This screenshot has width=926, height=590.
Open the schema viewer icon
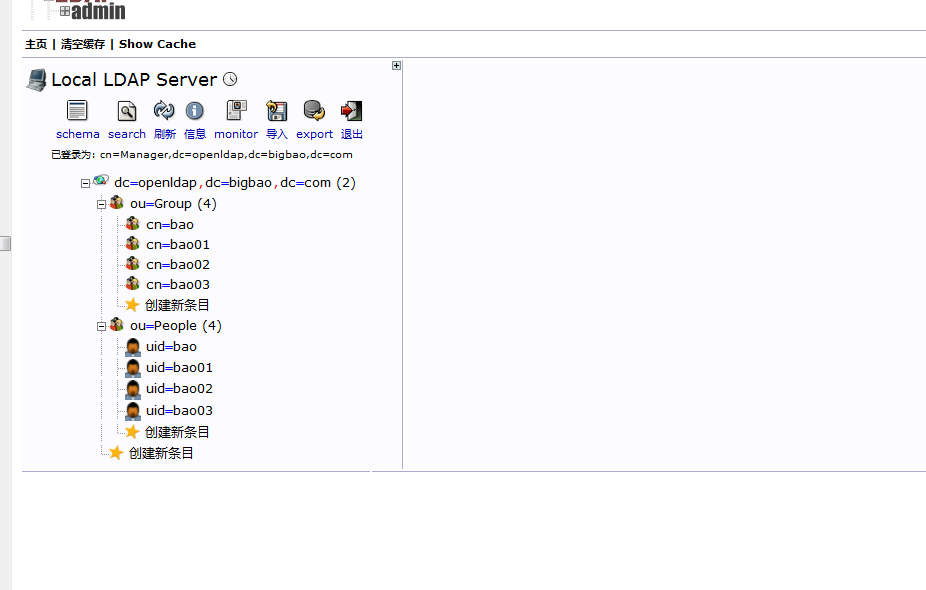coord(77,110)
